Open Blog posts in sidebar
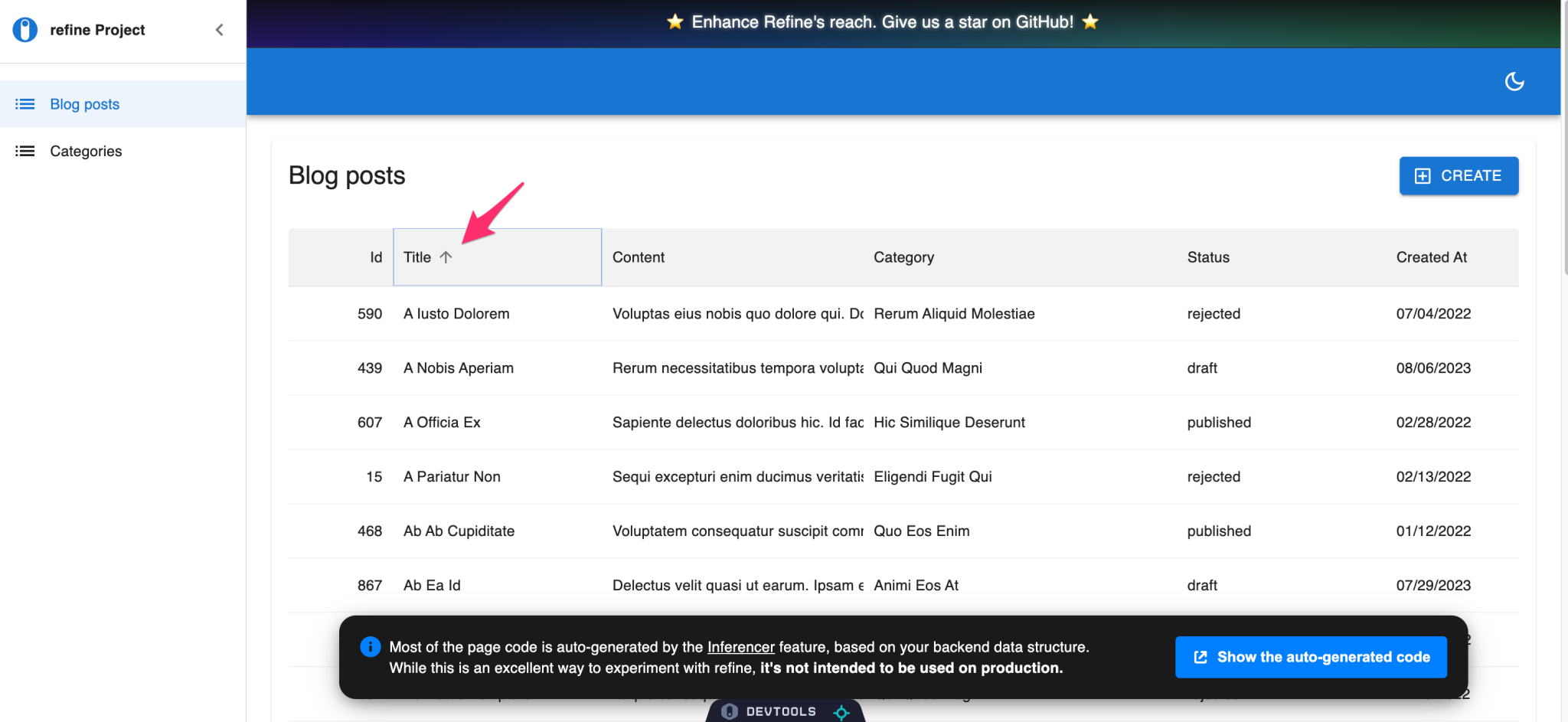 (84, 104)
